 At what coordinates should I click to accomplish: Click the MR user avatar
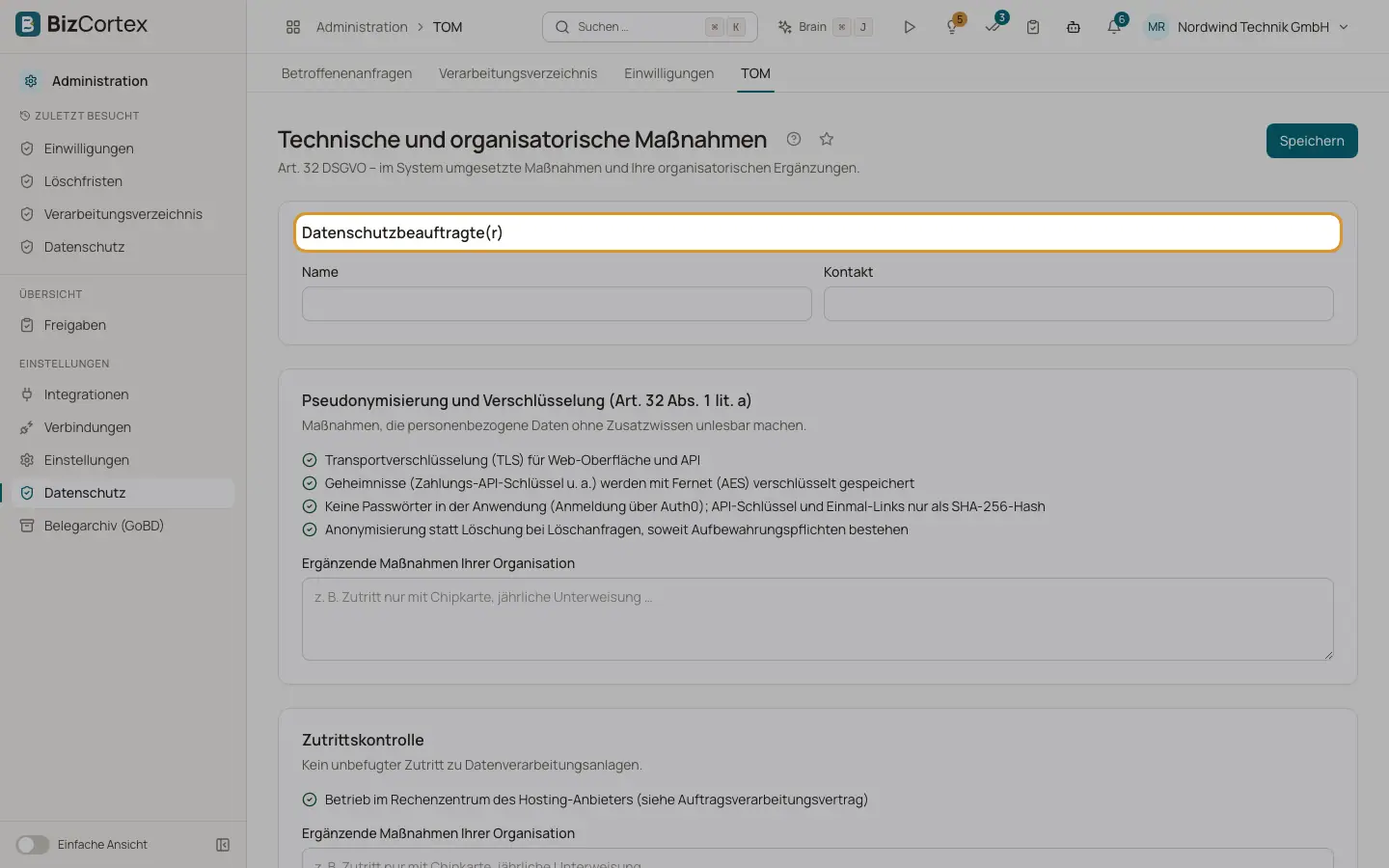(x=1157, y=27)
